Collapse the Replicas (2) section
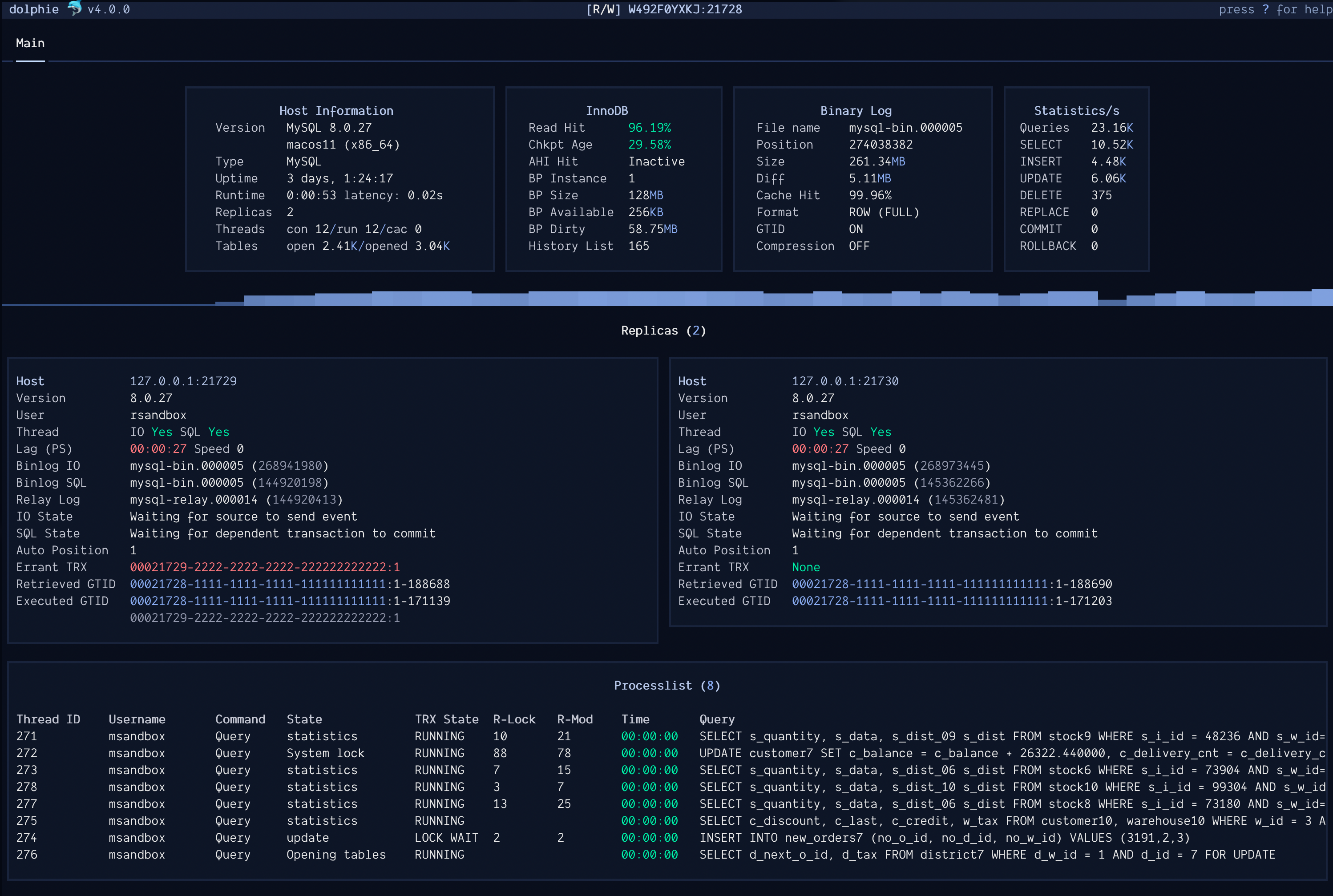The width and height of the screenshot is (1333, 896). pos(663,330)
